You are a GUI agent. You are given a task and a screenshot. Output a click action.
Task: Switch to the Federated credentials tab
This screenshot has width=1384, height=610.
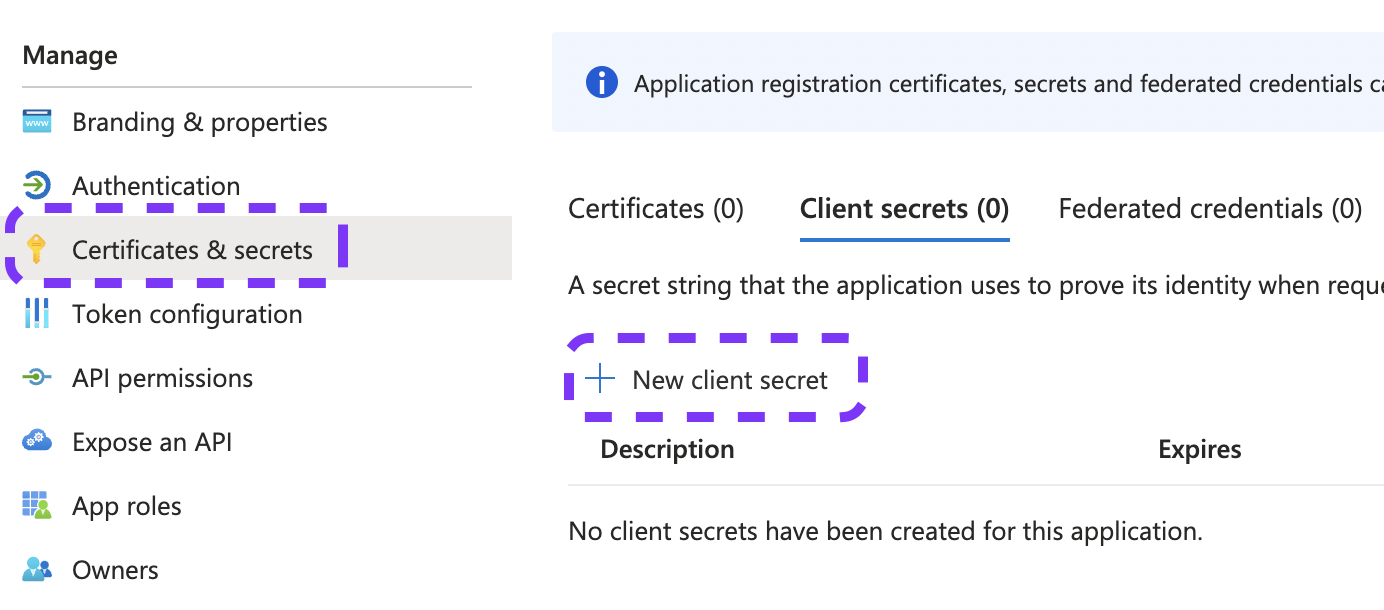coord(1209,208)
